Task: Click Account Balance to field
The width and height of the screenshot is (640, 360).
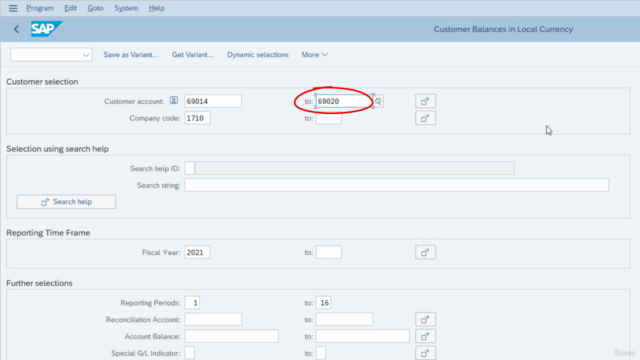Action: (x=362, y=336)
